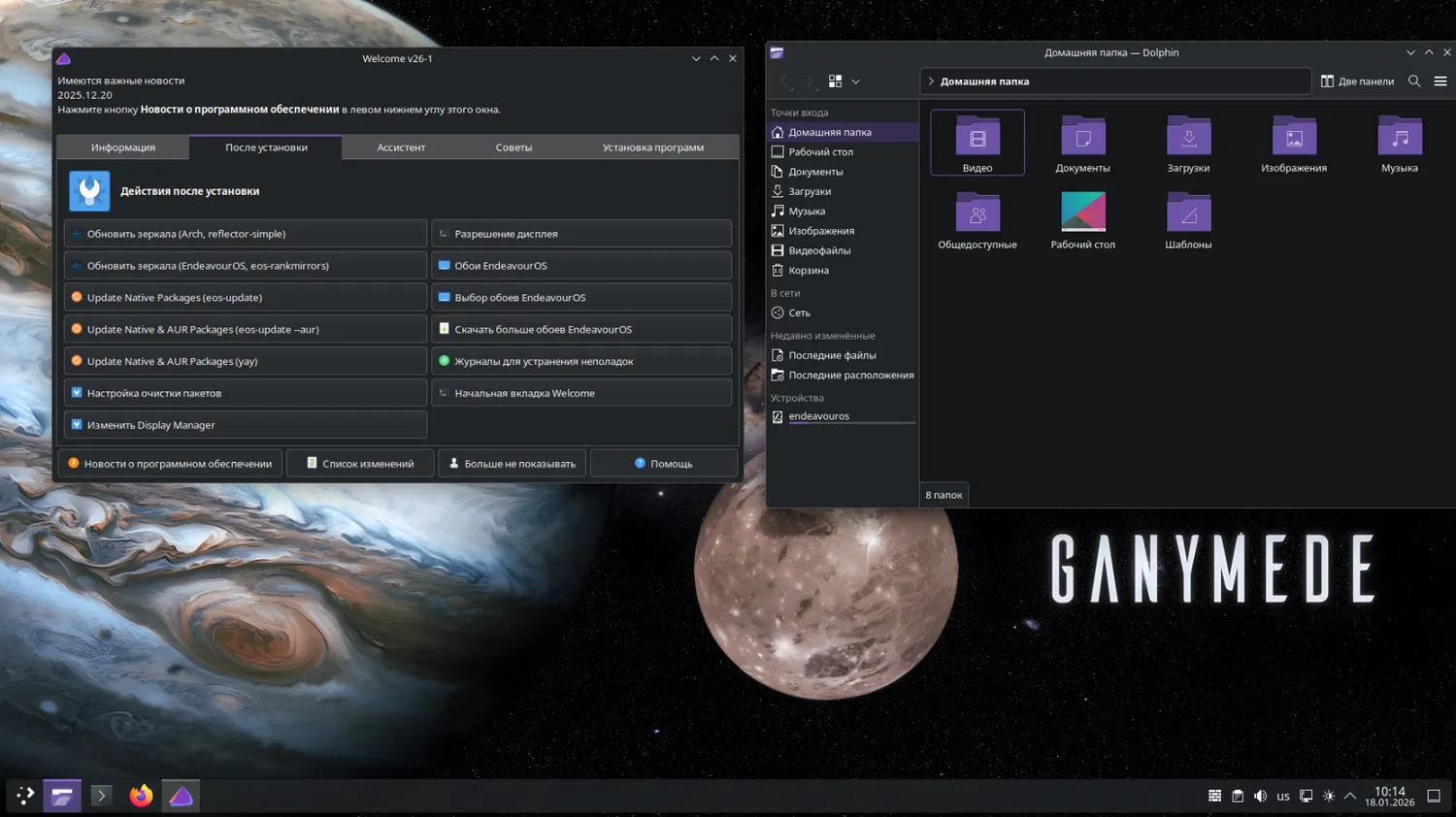Switch to the Информация tab
Screen dimensions: 1456x817
coord(123,147)
